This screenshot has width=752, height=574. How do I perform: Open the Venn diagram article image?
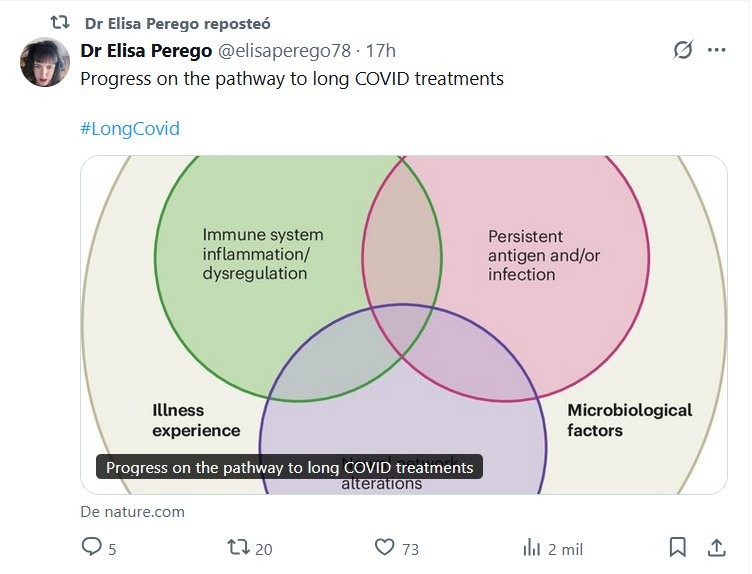[403, 300]
